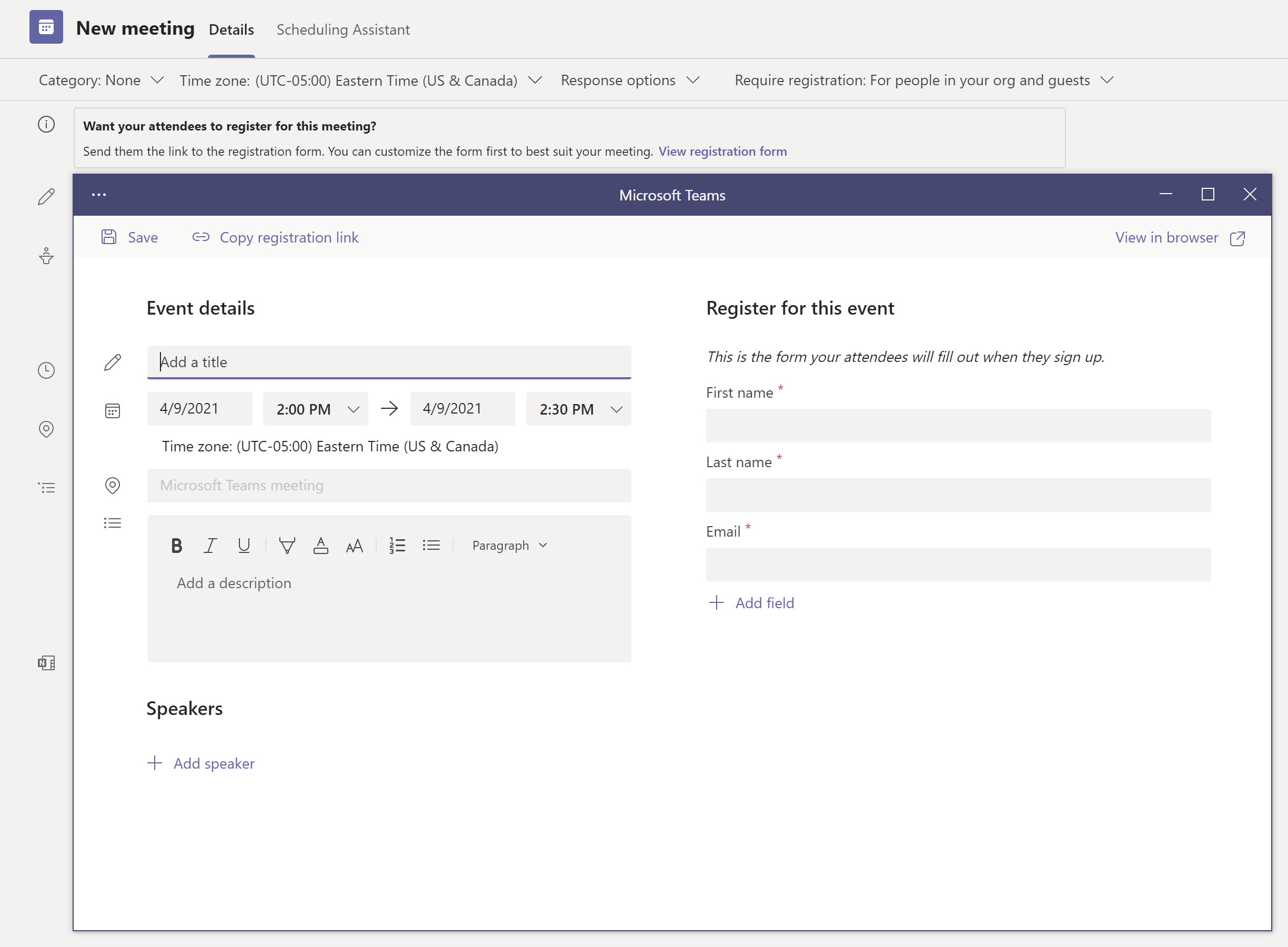Click the Save button in registration form
The image size is (1288, 947).
(129, 237)
